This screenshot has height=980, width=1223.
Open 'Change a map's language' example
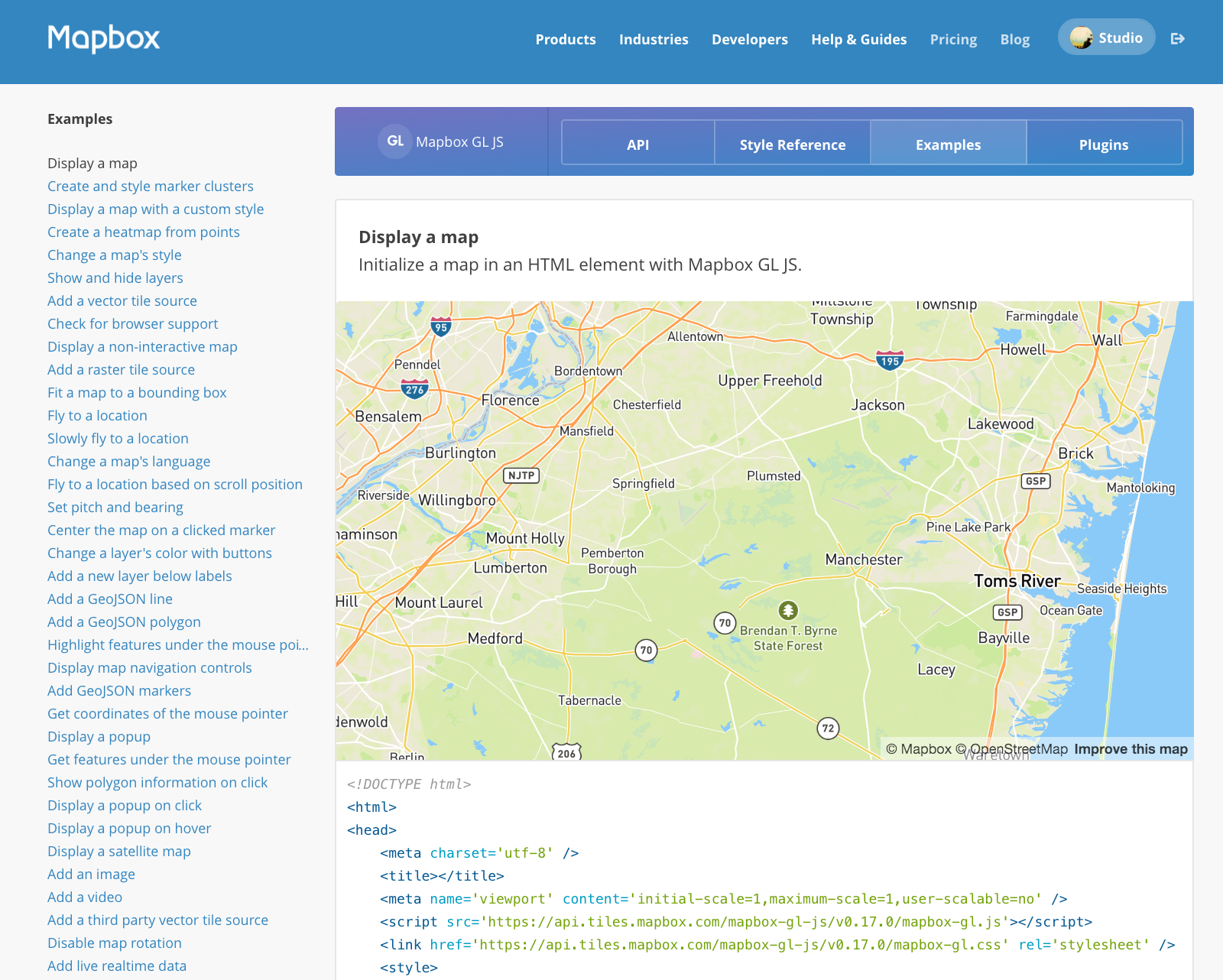pyautogui.click(x=129, y=461)
